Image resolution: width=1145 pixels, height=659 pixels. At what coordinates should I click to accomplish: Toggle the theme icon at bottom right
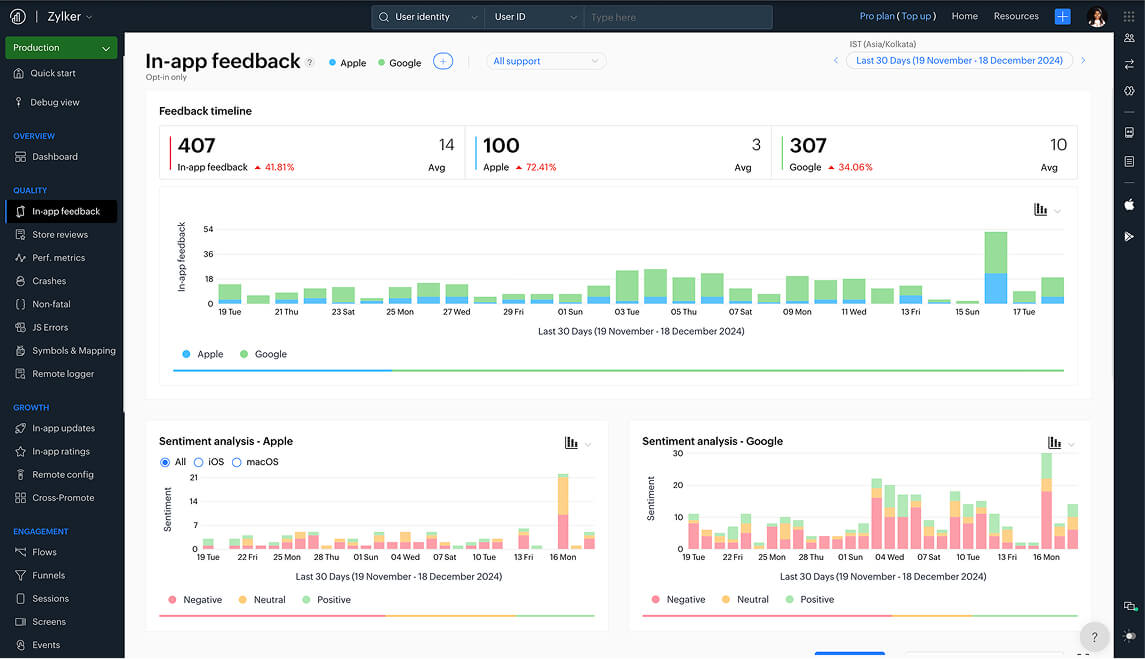point(1130,636)
